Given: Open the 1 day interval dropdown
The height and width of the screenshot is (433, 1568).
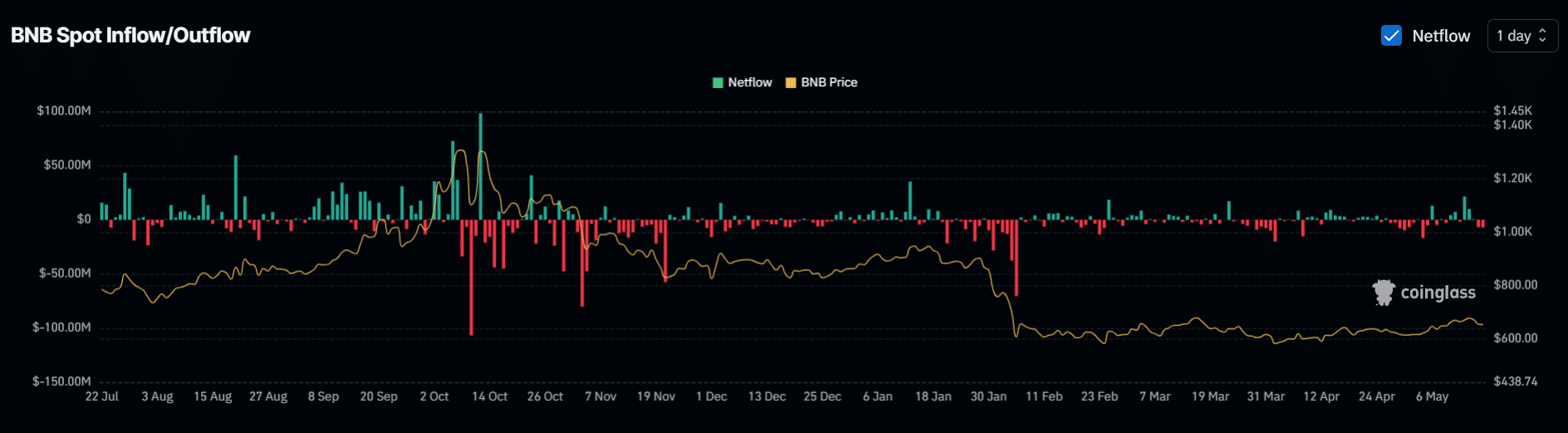Looking at the screenshot, I should coord(1522,36).
